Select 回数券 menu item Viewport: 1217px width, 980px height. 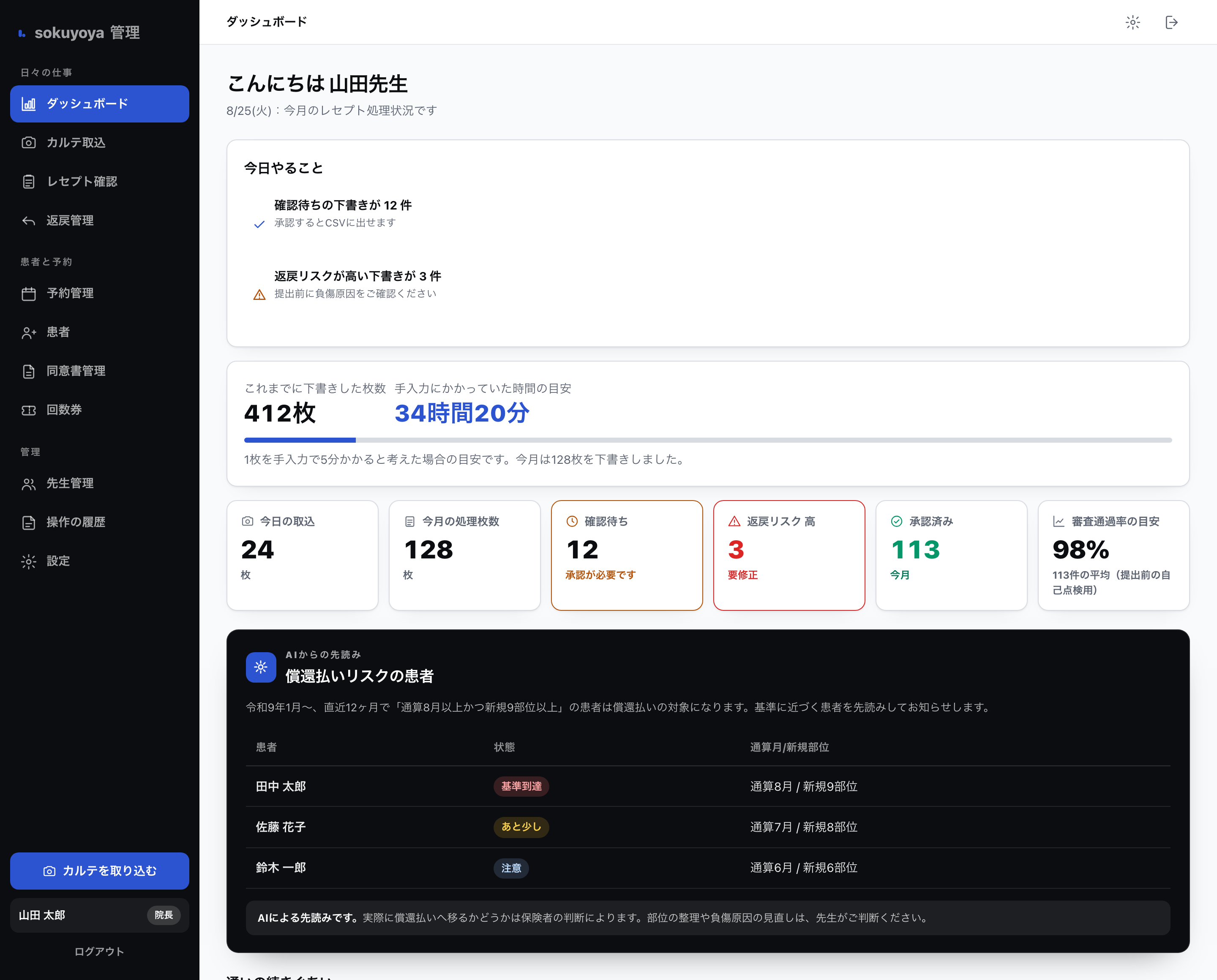click(x=99, y=411)
